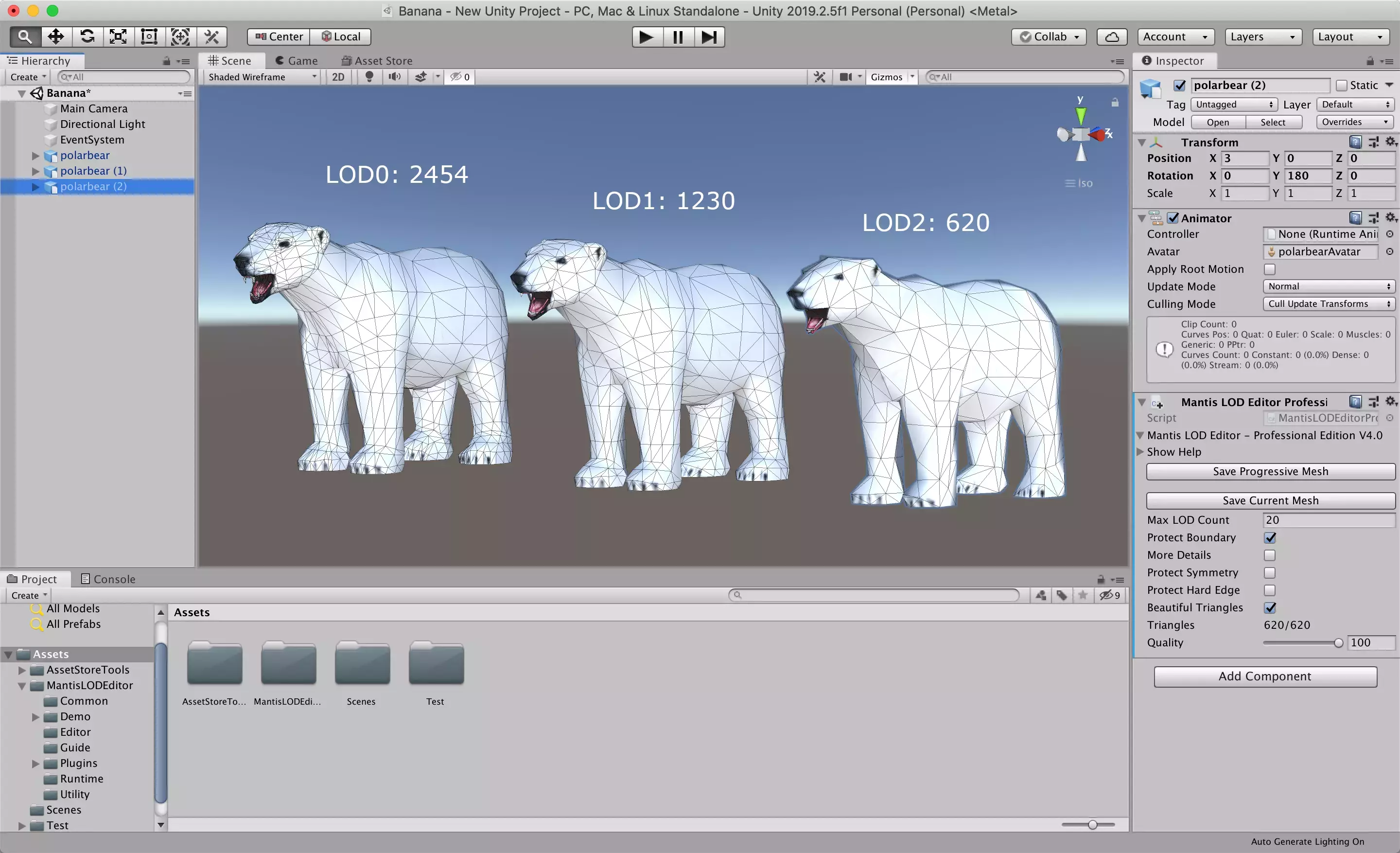Uncheck Beautiful Triangles checkbox
Image resolution: width=1400 pixels, height=853 pixels.
click(x=1269, y=607)
